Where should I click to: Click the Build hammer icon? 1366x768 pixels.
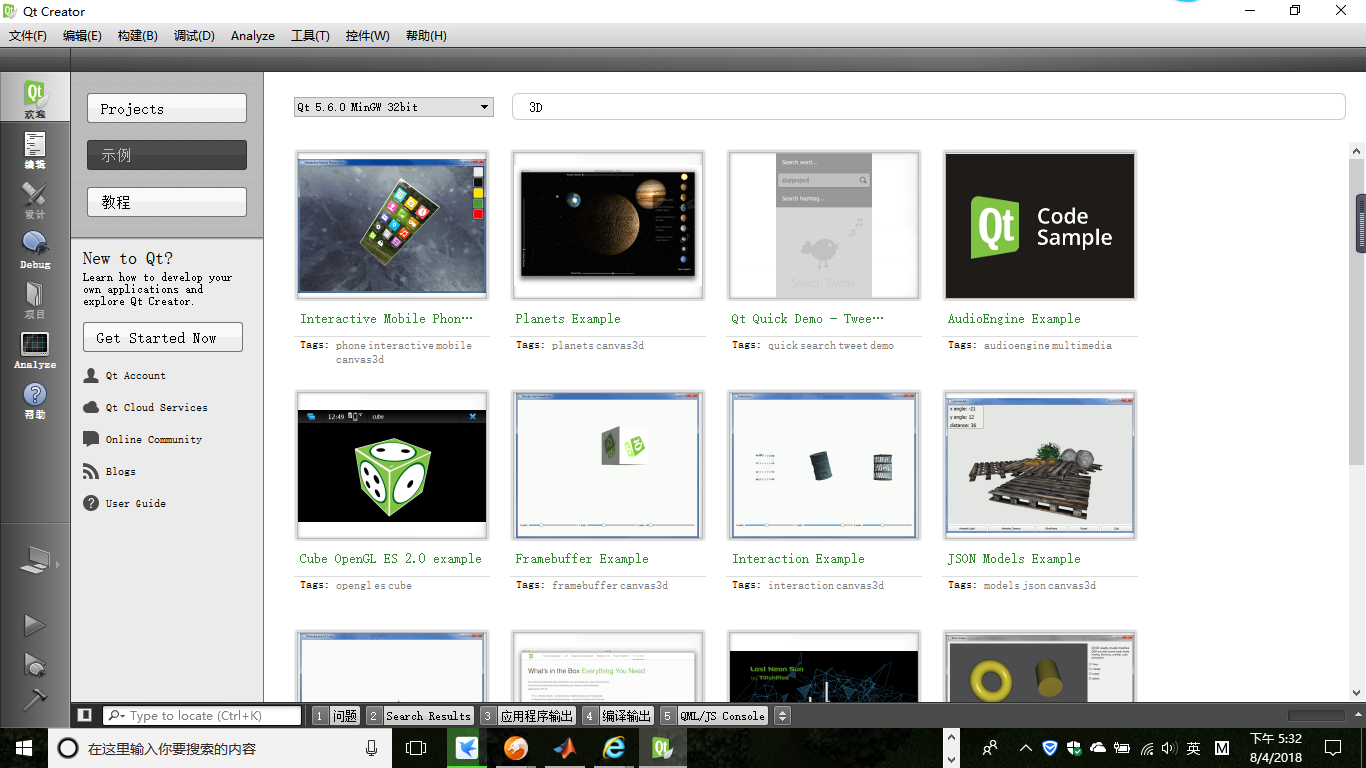[35, 697]
